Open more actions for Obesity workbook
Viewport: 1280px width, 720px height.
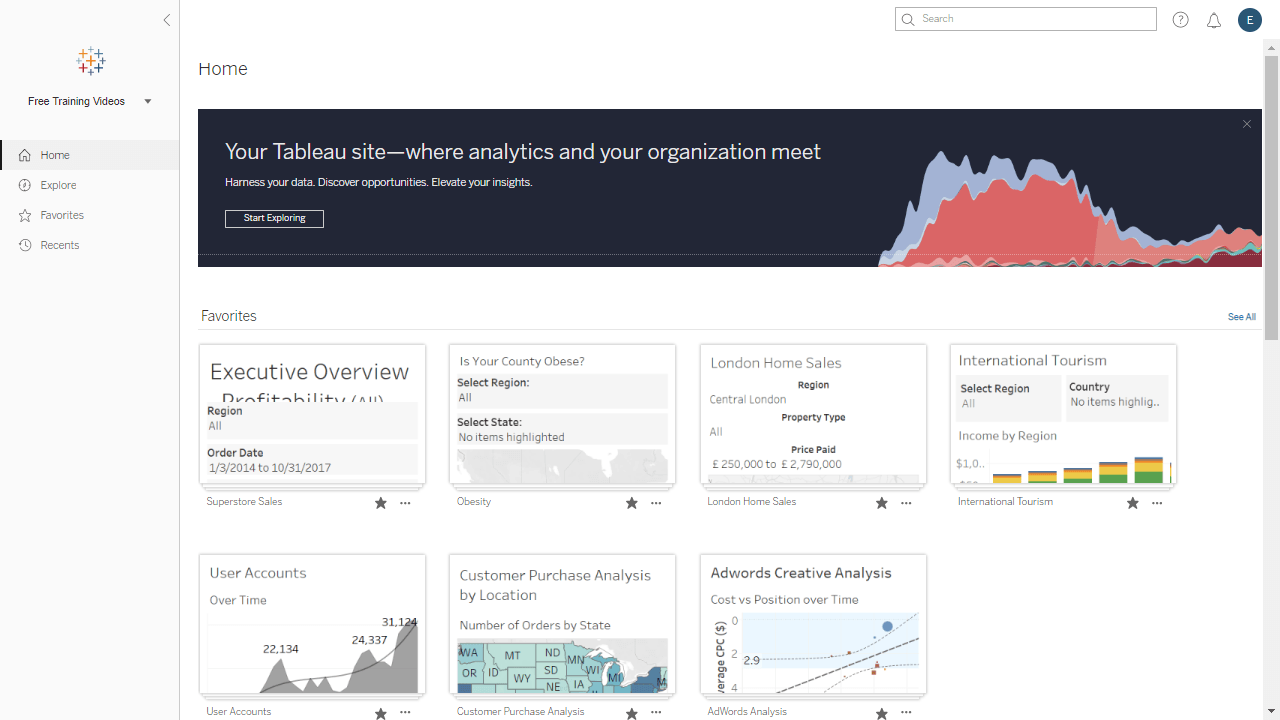[656, 503]
